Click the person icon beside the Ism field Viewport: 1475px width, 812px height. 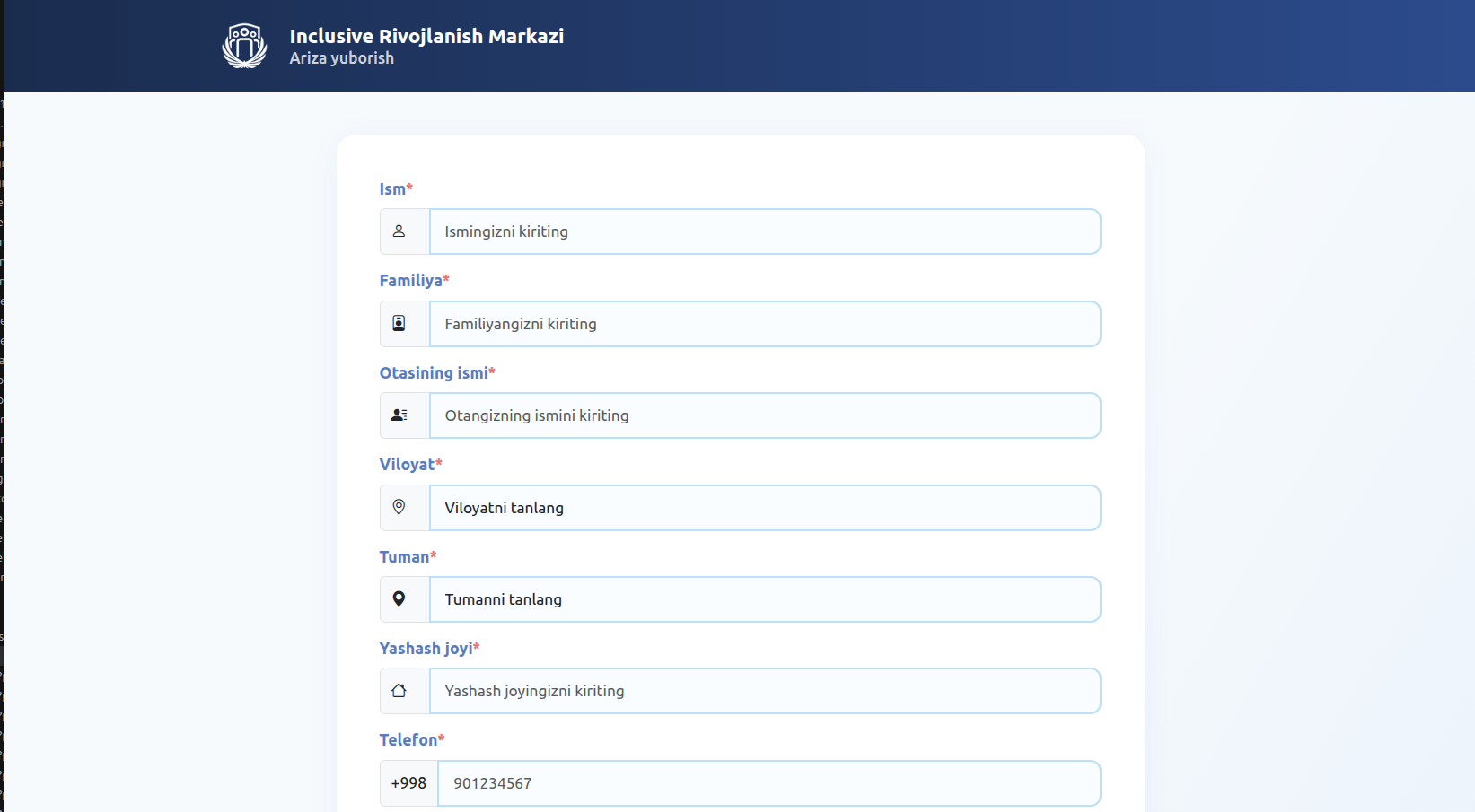(401, 231)
